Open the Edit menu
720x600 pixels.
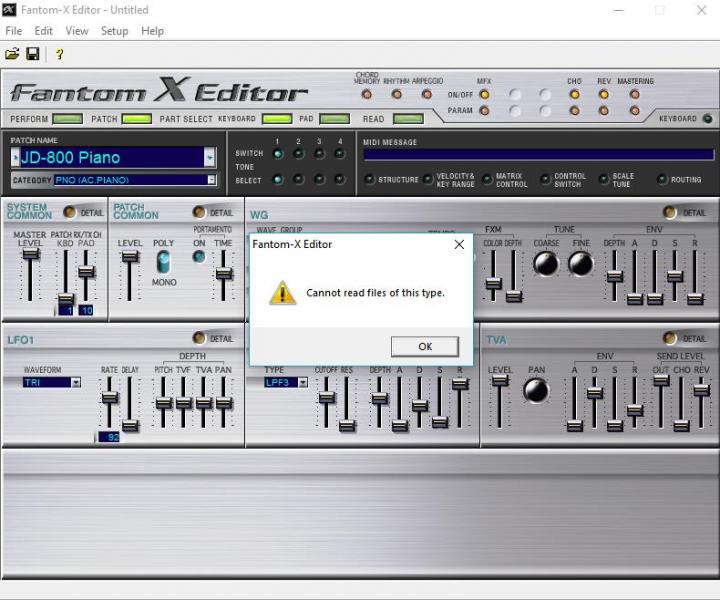(x=43, y=31)
